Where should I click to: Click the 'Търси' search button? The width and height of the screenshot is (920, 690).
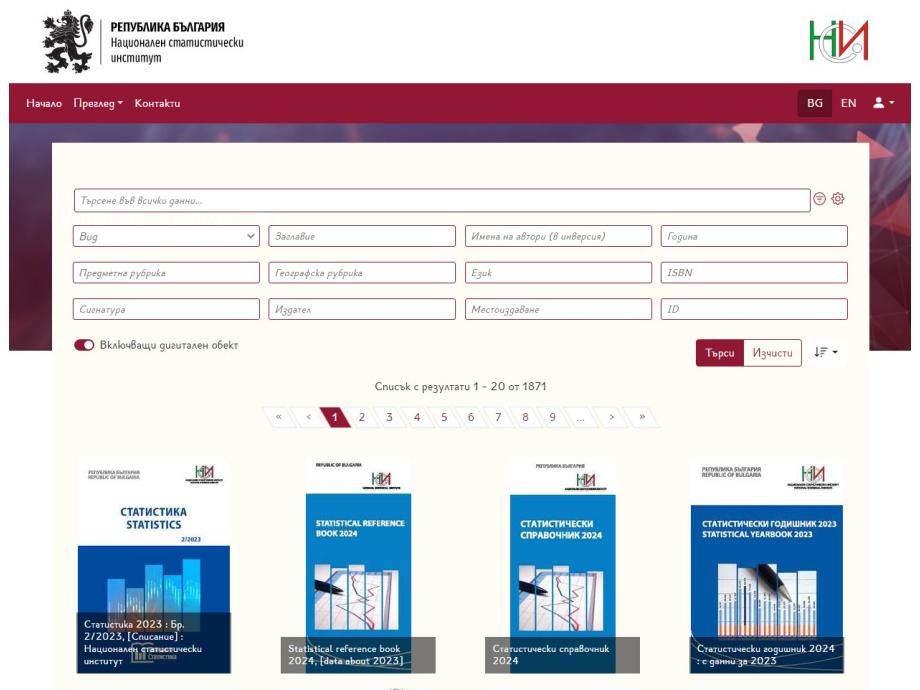pyautogui.click(x=720, y=353)
